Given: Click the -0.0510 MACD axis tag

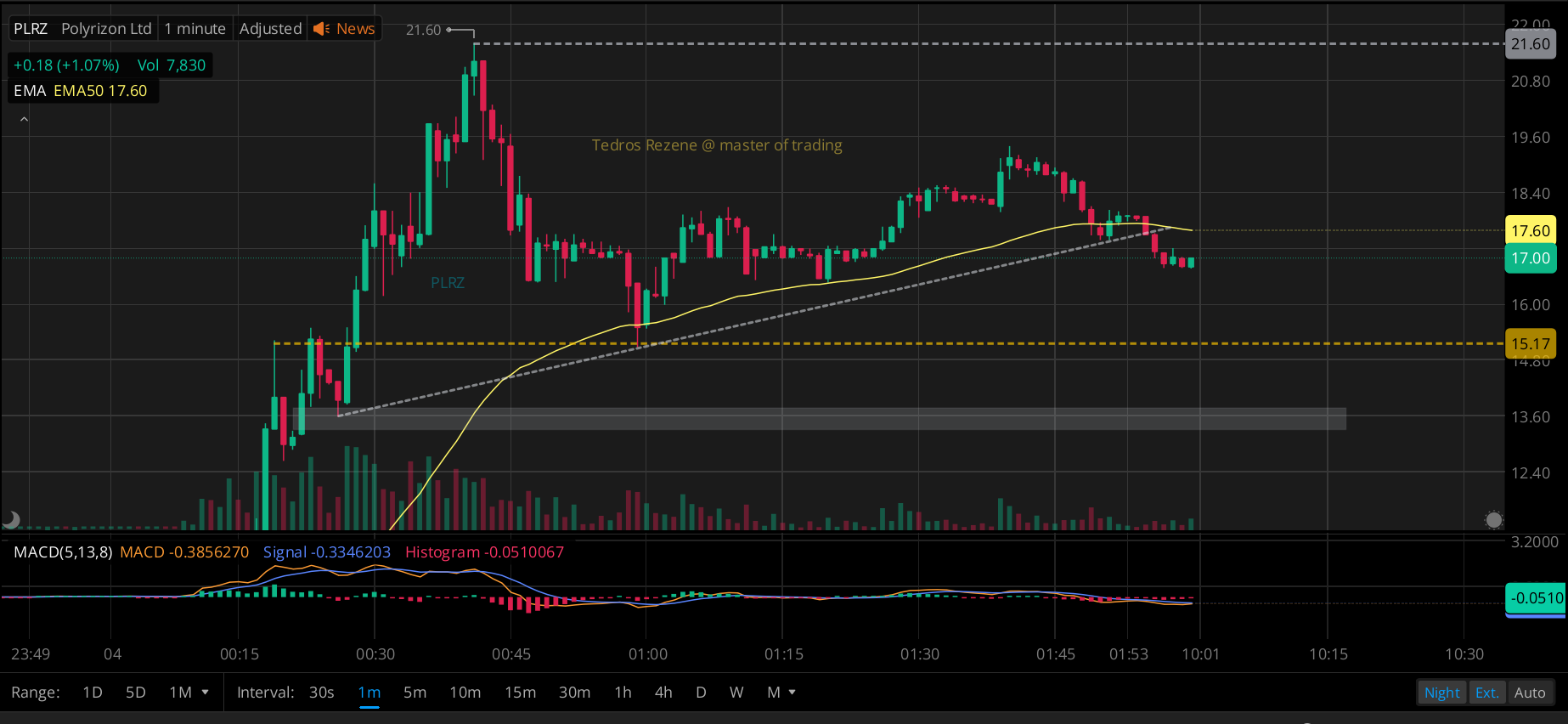Looking at the screenshot, I should click(1536, 598).
